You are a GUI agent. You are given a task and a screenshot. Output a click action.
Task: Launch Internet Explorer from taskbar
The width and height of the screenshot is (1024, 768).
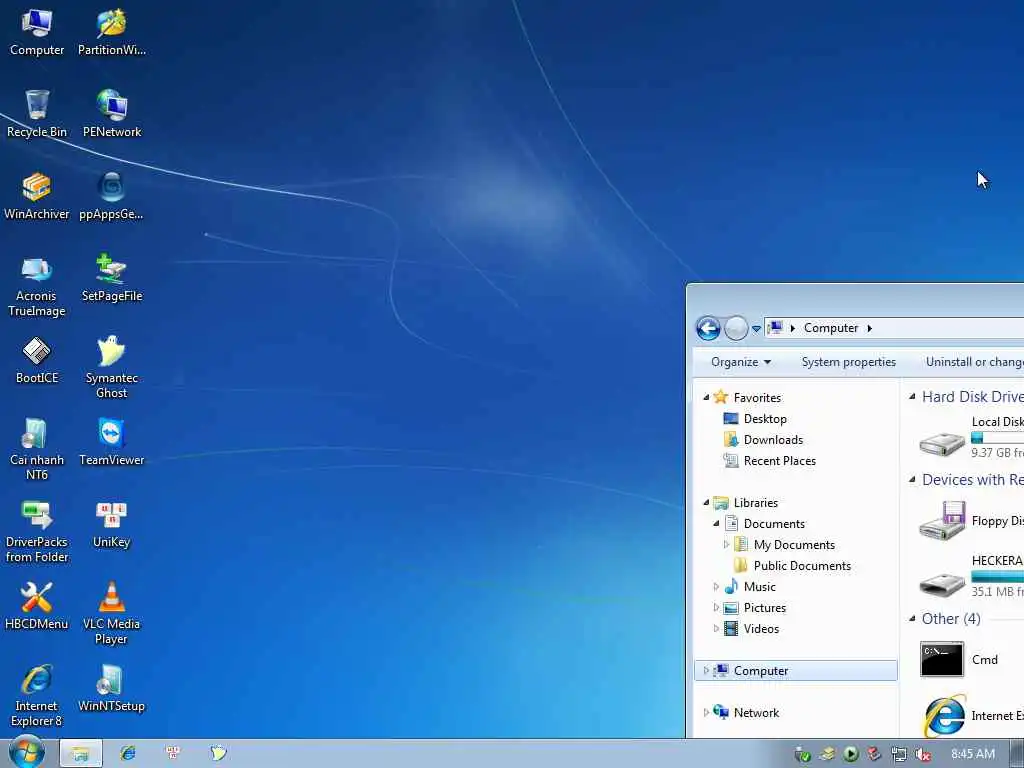pos(127,753)
